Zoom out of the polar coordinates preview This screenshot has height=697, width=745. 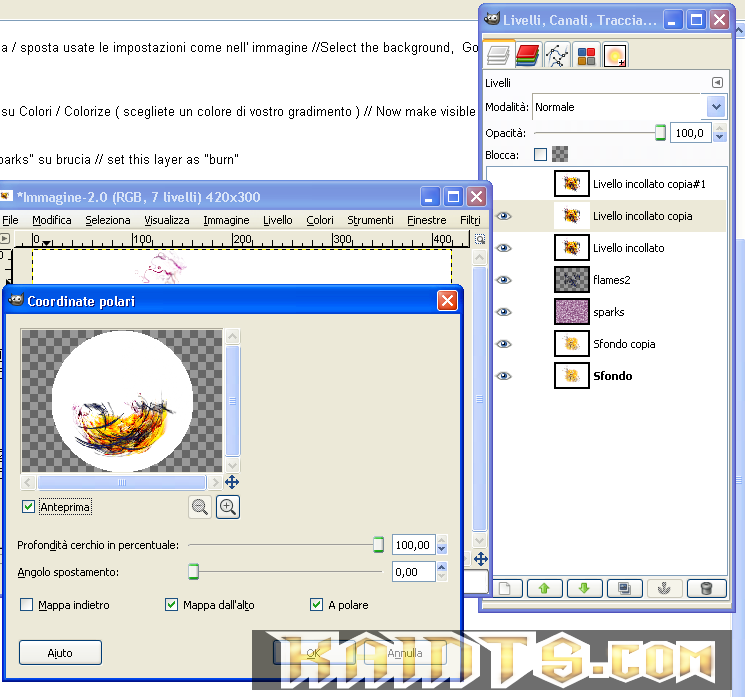[200, 507]
